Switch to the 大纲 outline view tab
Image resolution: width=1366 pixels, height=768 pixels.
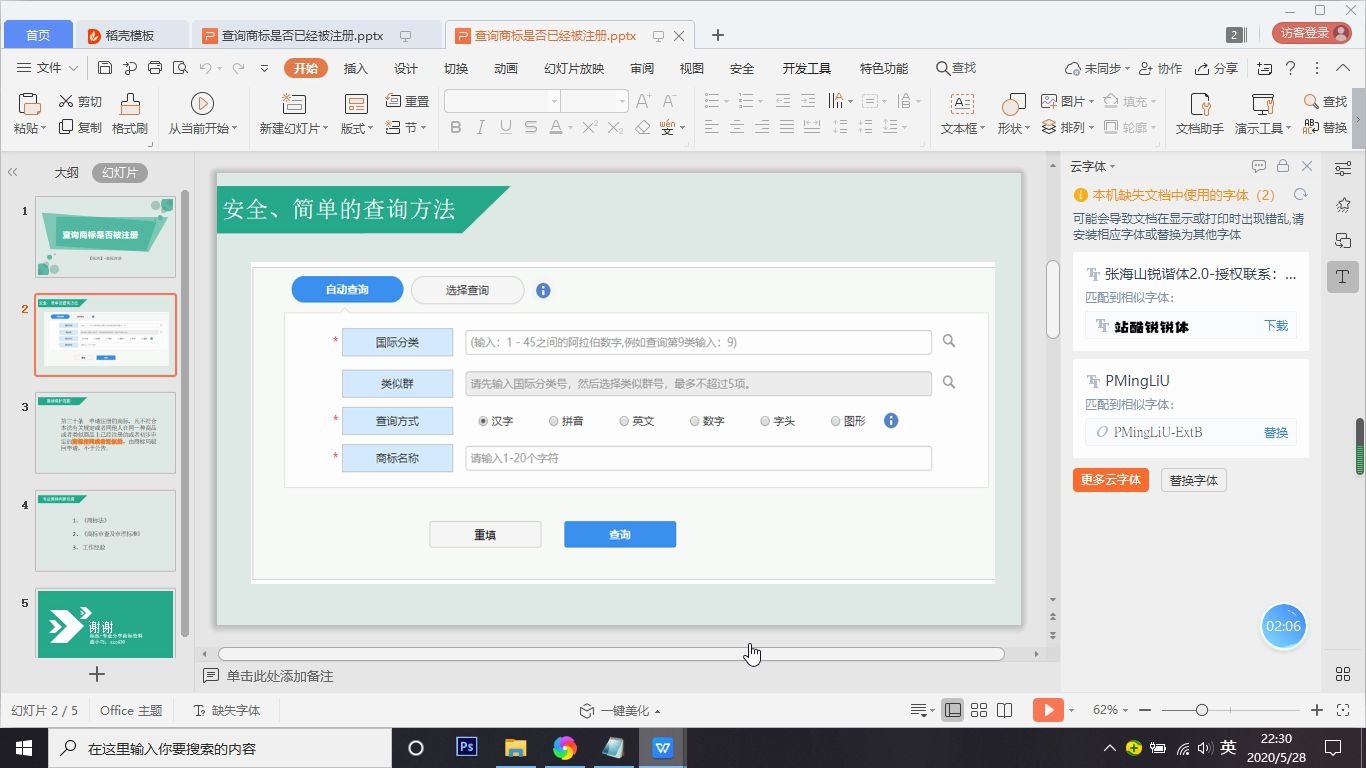coord(66,172)
